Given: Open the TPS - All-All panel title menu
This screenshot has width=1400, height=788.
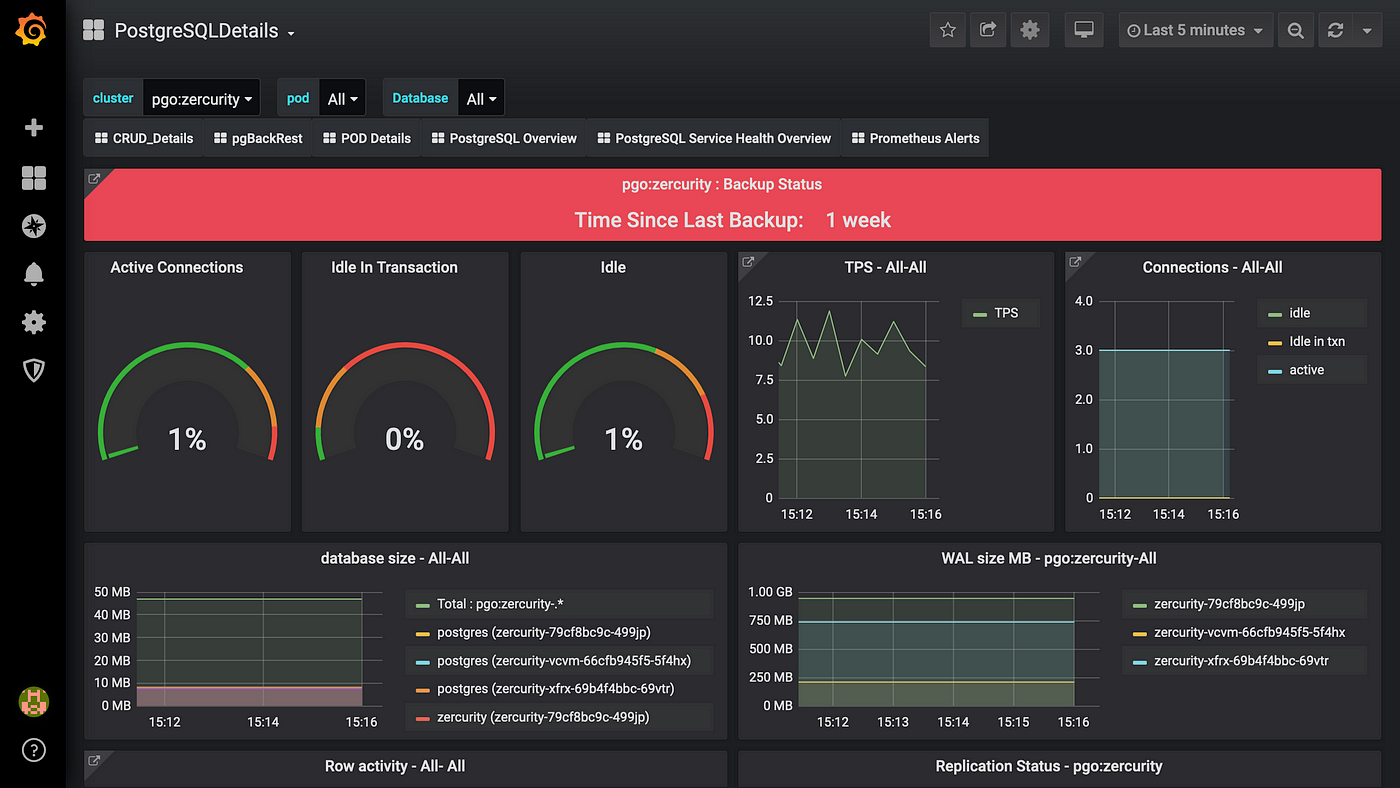Looking at the screenshot, I should 886,267.
